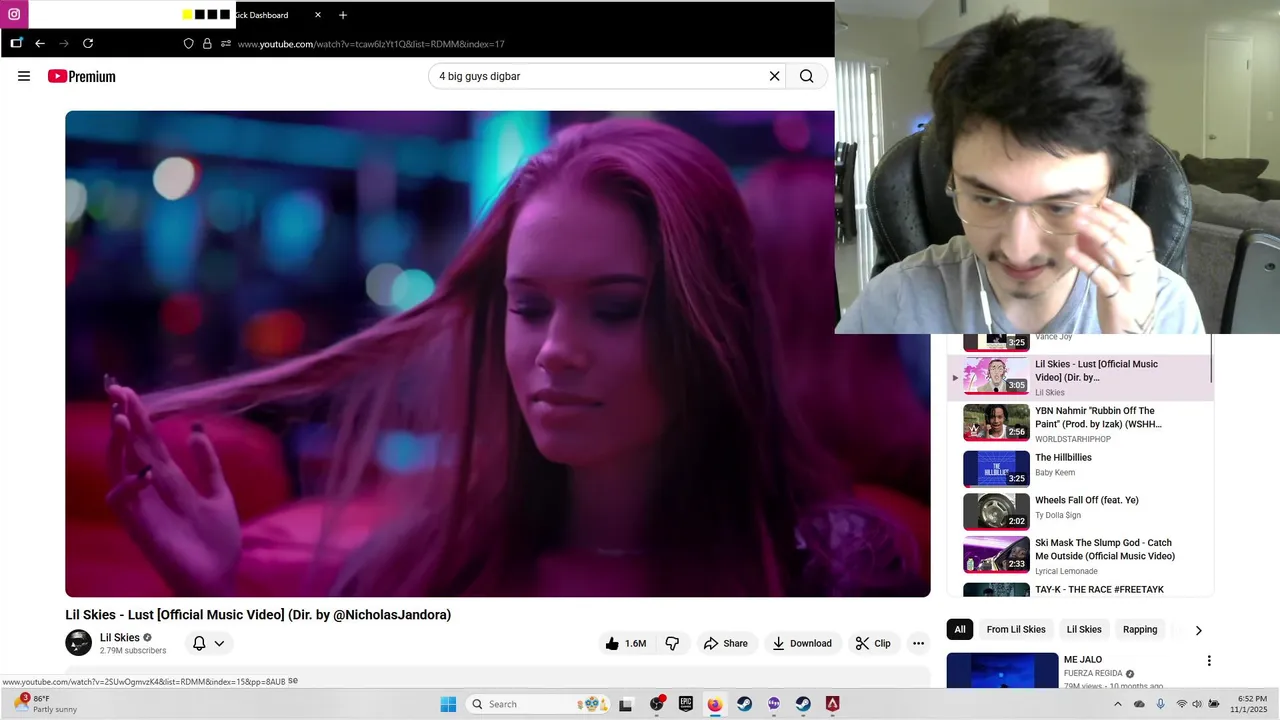Expand subscription notification options chevron
The image size is (1280, 720).
click(219, 643)
